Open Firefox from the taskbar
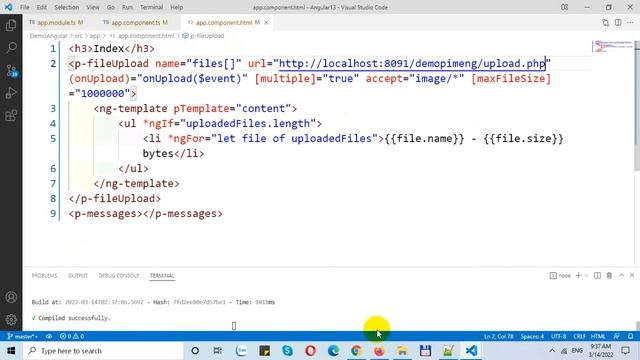This screenshot has width=640, height=360. coord(379,351)
